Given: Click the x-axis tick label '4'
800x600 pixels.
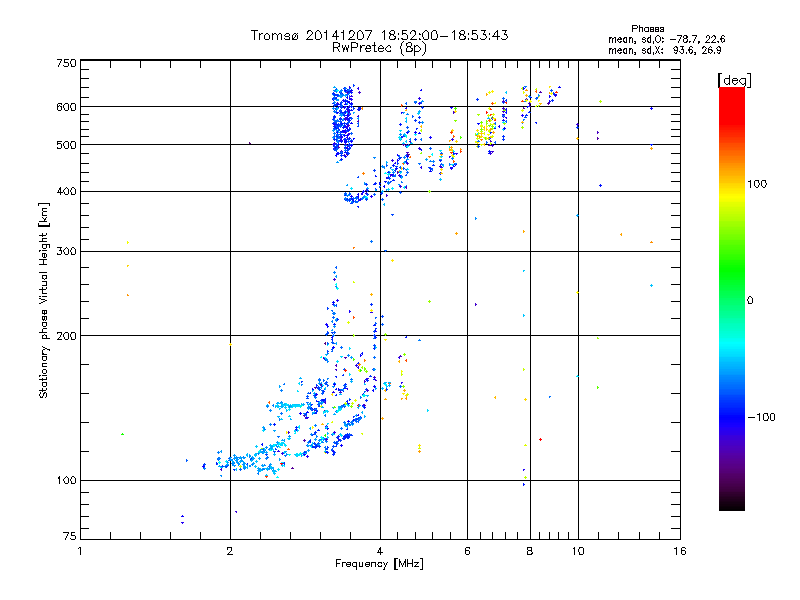Looking at the screenshot, I should click(x=380, y=551).
